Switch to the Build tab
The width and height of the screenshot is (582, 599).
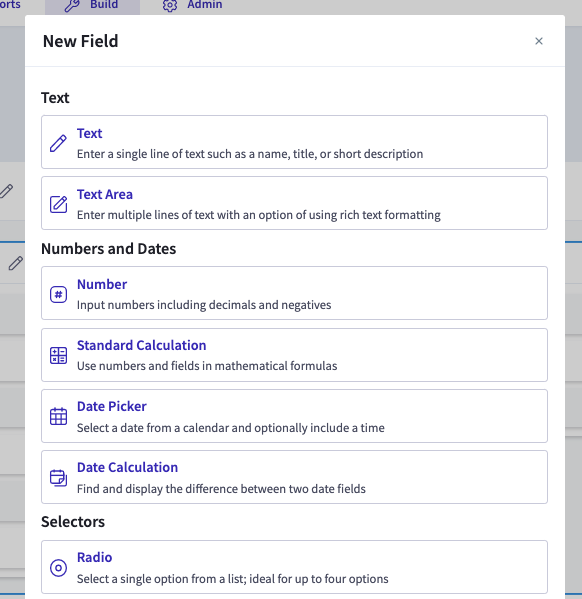92,6
